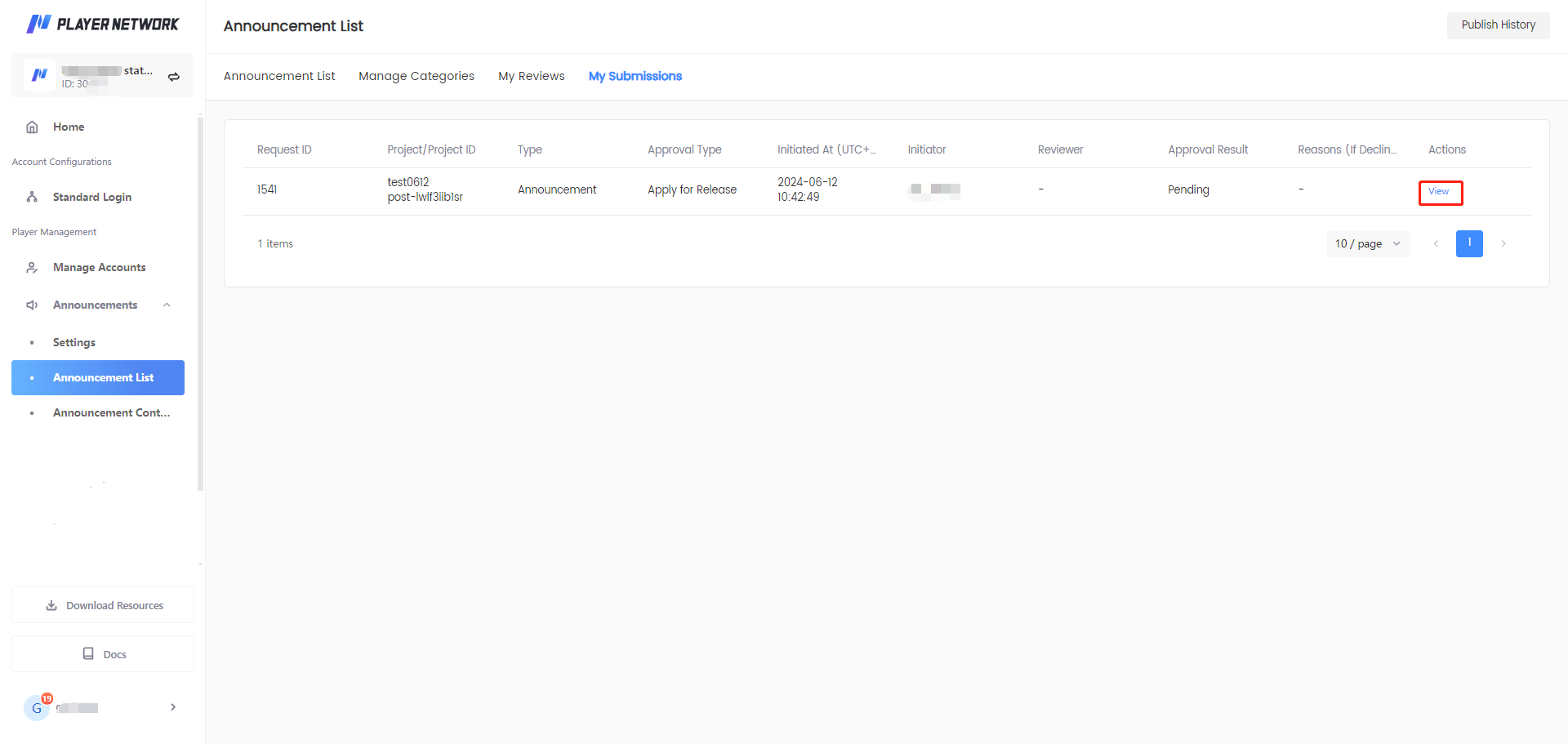Screen dimensions: 1568x744
Task: Expand the user profile arrow
Action: point(173,707)
